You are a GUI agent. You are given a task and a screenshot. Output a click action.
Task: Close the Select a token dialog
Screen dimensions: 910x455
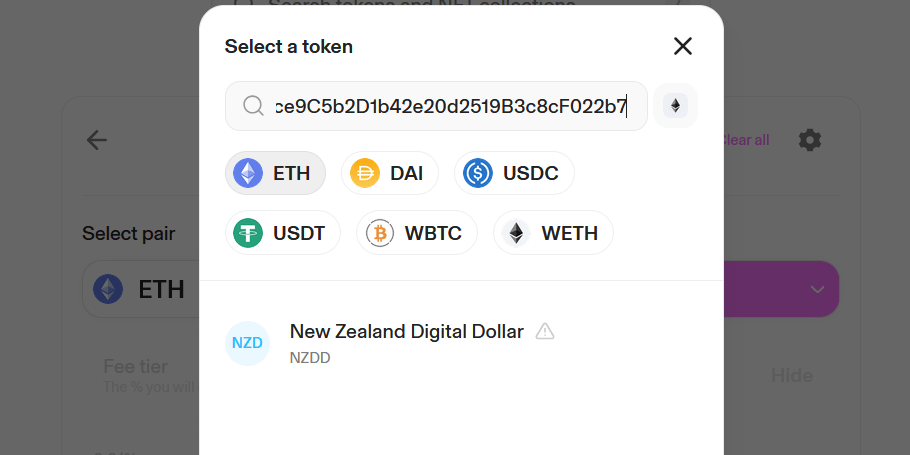[683, 46]
